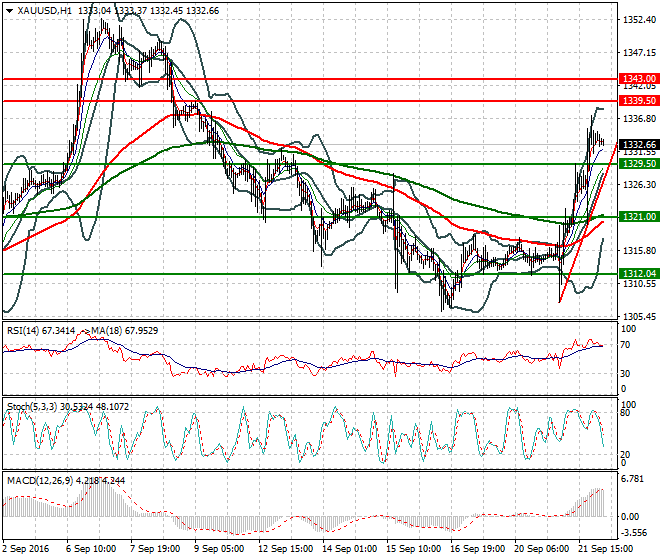Click the triangle beside XAUUSD,H1 title
This screenshot has height=560, width=660.
(x=10, y=11)
